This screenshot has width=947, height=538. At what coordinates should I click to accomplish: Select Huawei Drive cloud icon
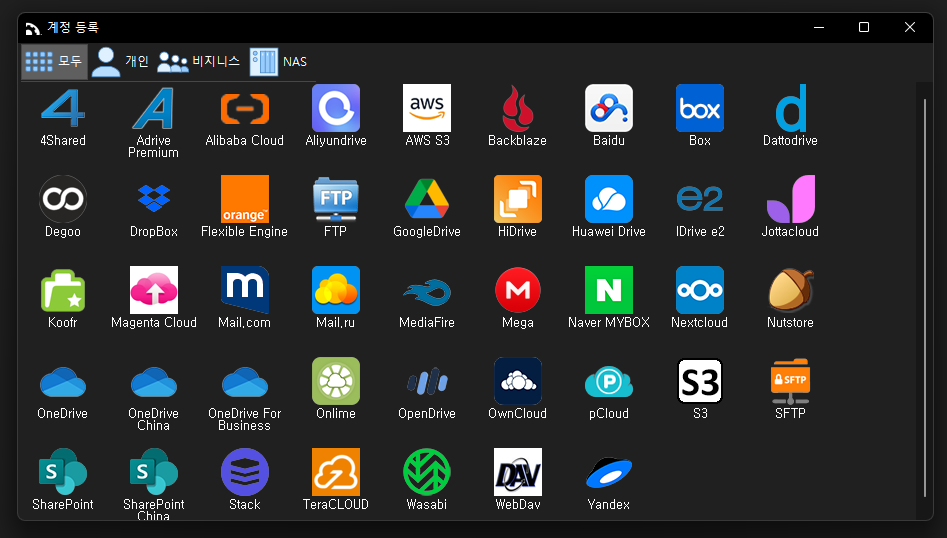[x=609, y=199]
